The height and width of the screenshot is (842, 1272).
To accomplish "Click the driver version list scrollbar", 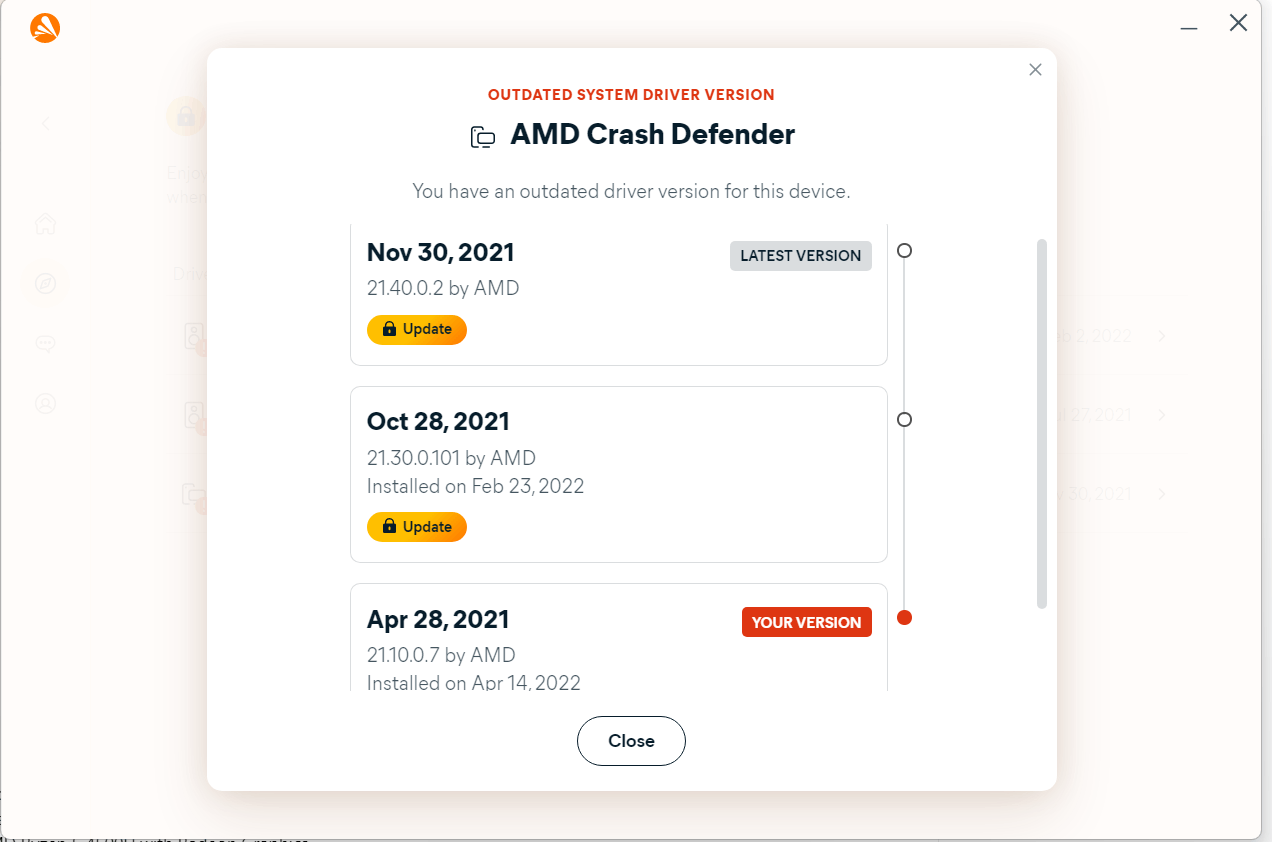I will (x=1042, y=423).
